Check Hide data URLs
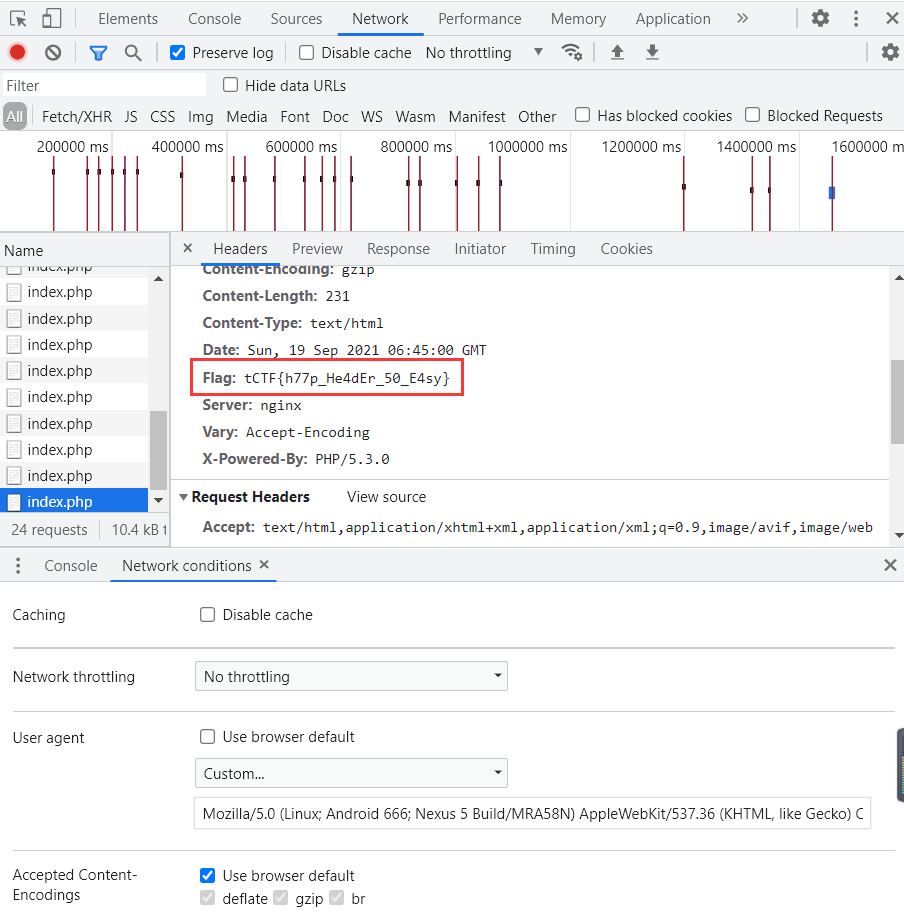This screenshot has width=904, height=921. pyautogui.click(x=230, y=85)
